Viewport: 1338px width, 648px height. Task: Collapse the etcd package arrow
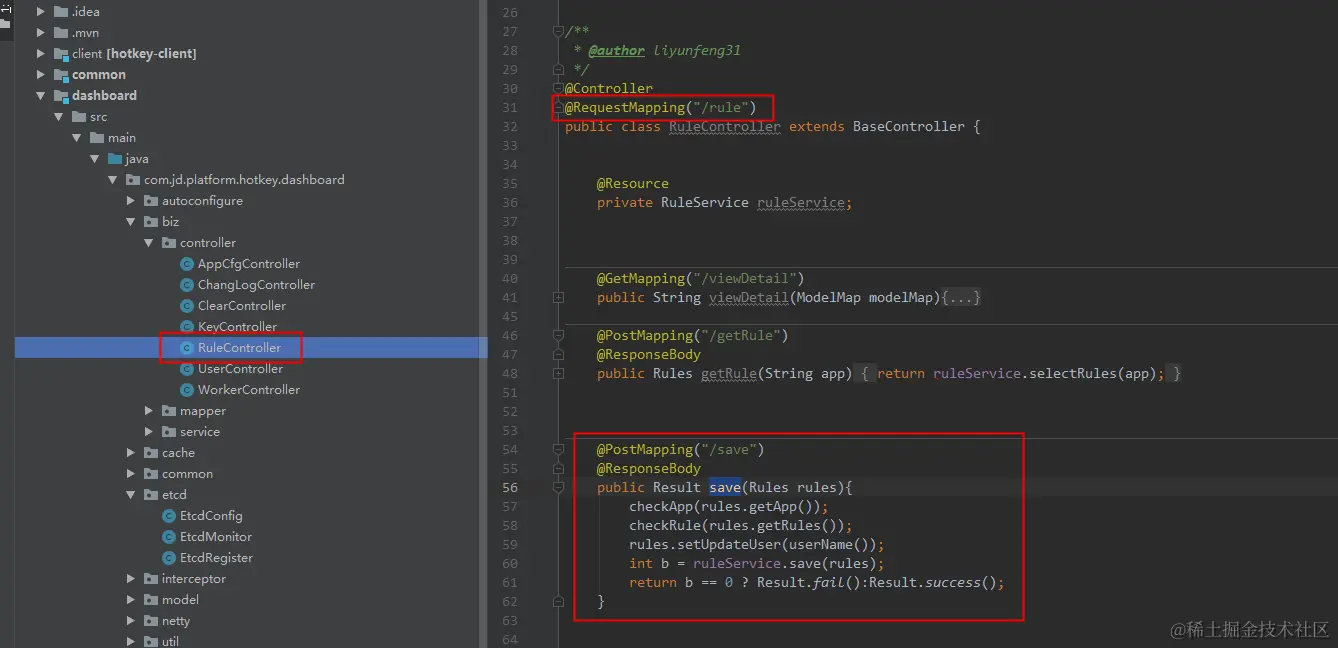tap(131, 495)
